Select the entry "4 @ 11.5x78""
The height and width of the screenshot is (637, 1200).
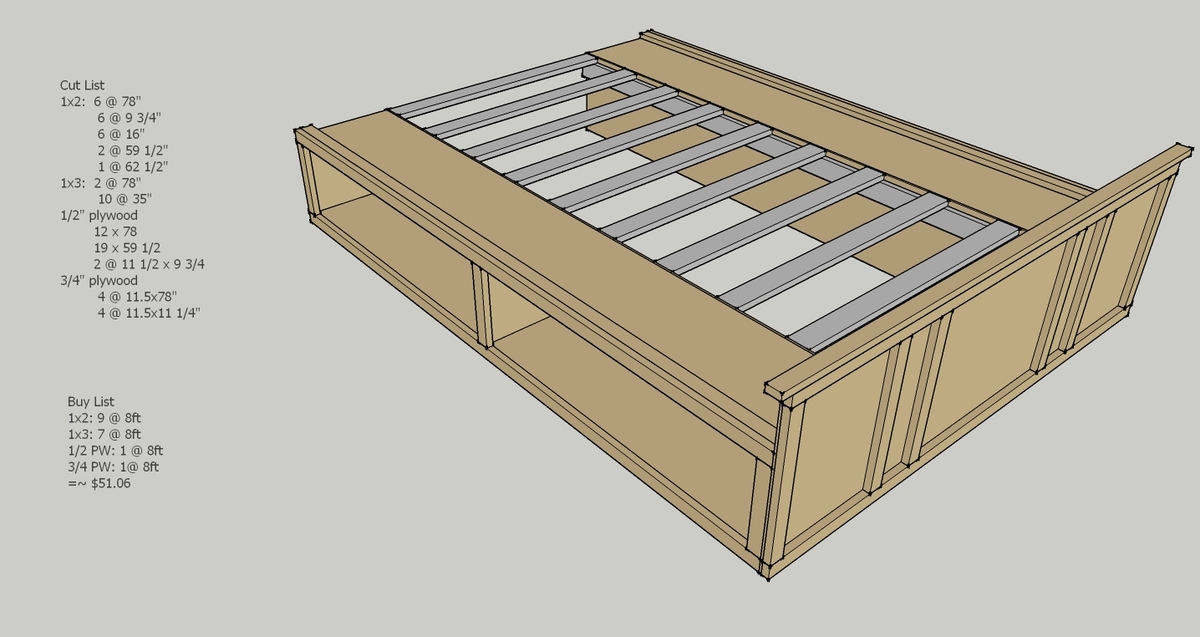(x=137, y=297)
